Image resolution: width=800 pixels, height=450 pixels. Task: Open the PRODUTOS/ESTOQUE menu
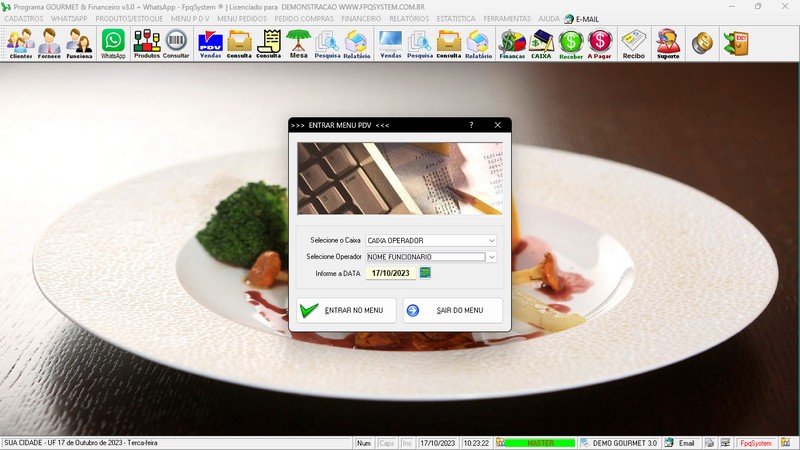click(x=129, y=19)
